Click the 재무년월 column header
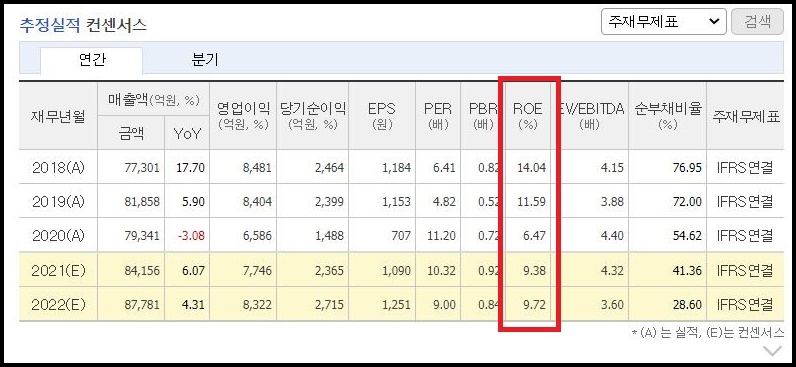Screen dimensions: 796x367 coord(58,116)
